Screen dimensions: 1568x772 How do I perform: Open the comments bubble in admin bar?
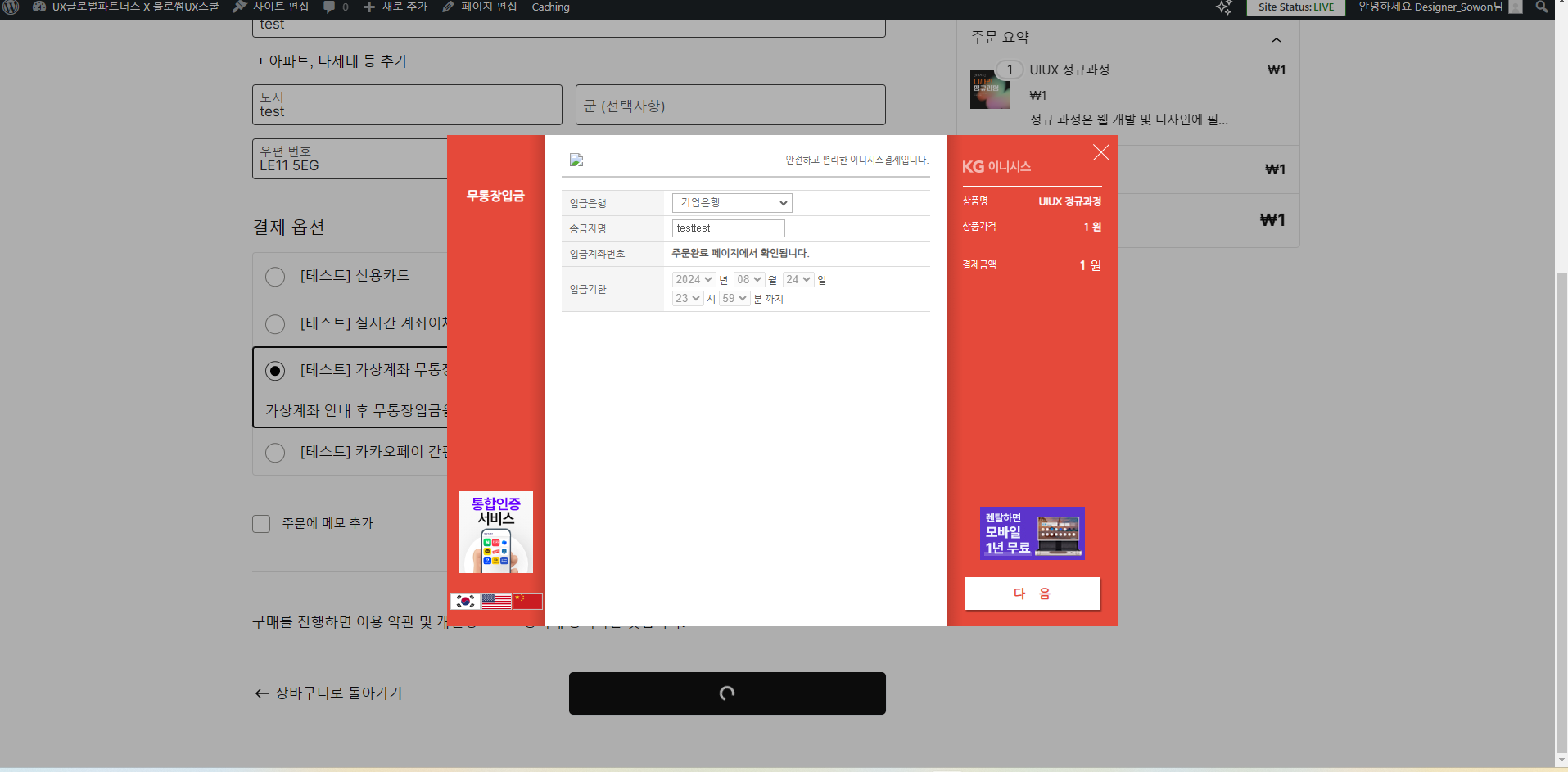(336, 7)
